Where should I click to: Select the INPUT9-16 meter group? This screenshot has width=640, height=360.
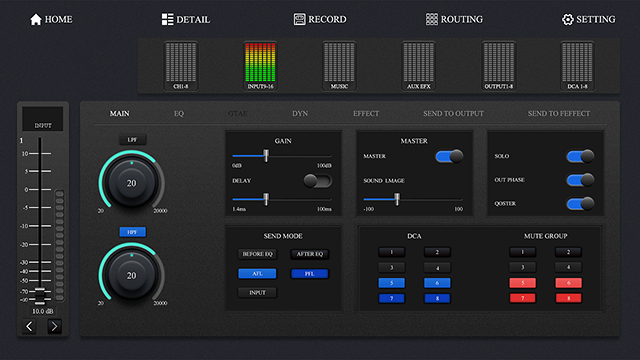pos(260,66)
